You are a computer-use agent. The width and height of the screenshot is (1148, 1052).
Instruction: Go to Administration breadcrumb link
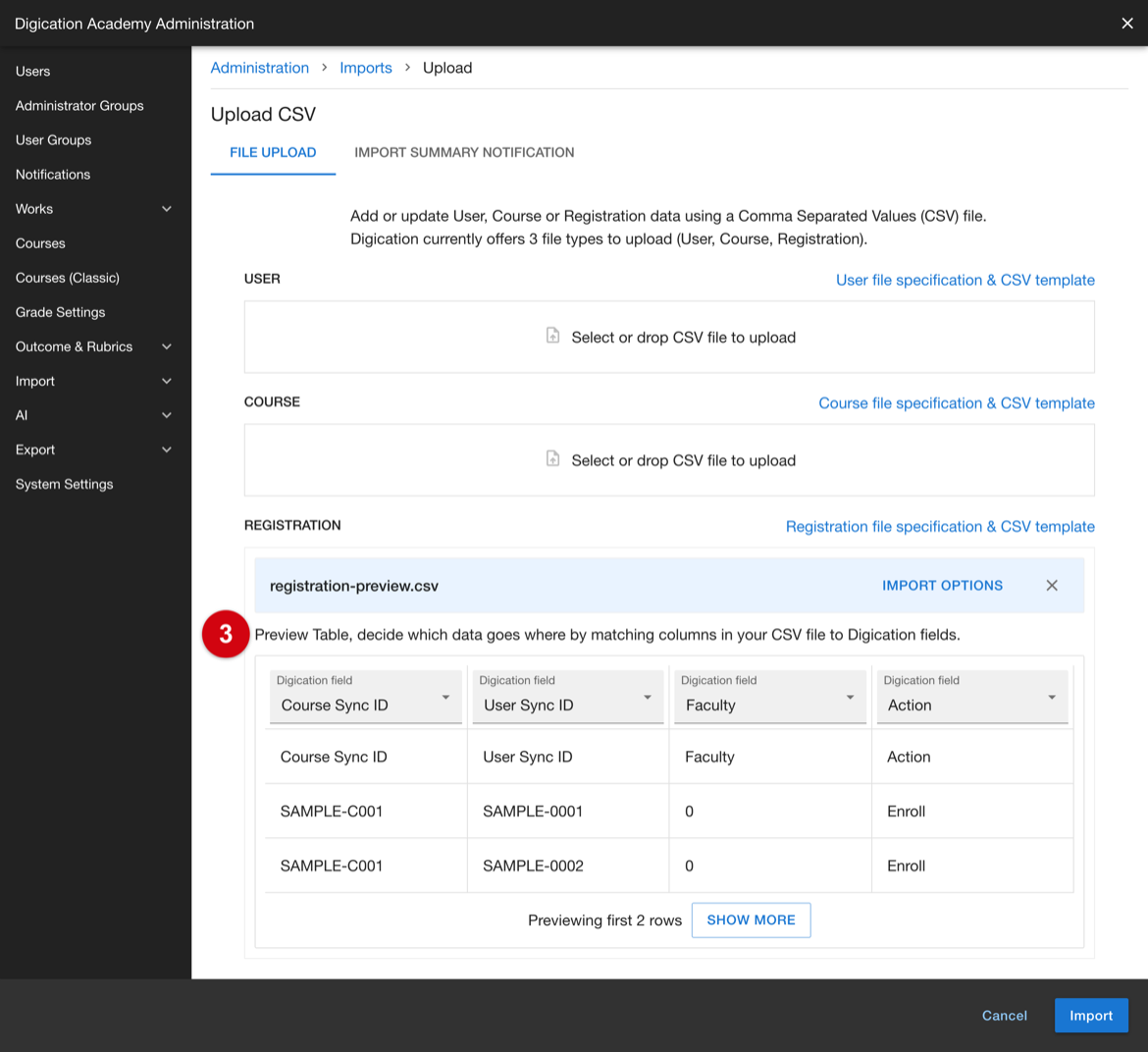pyautogui.click(x=260, y=68)
